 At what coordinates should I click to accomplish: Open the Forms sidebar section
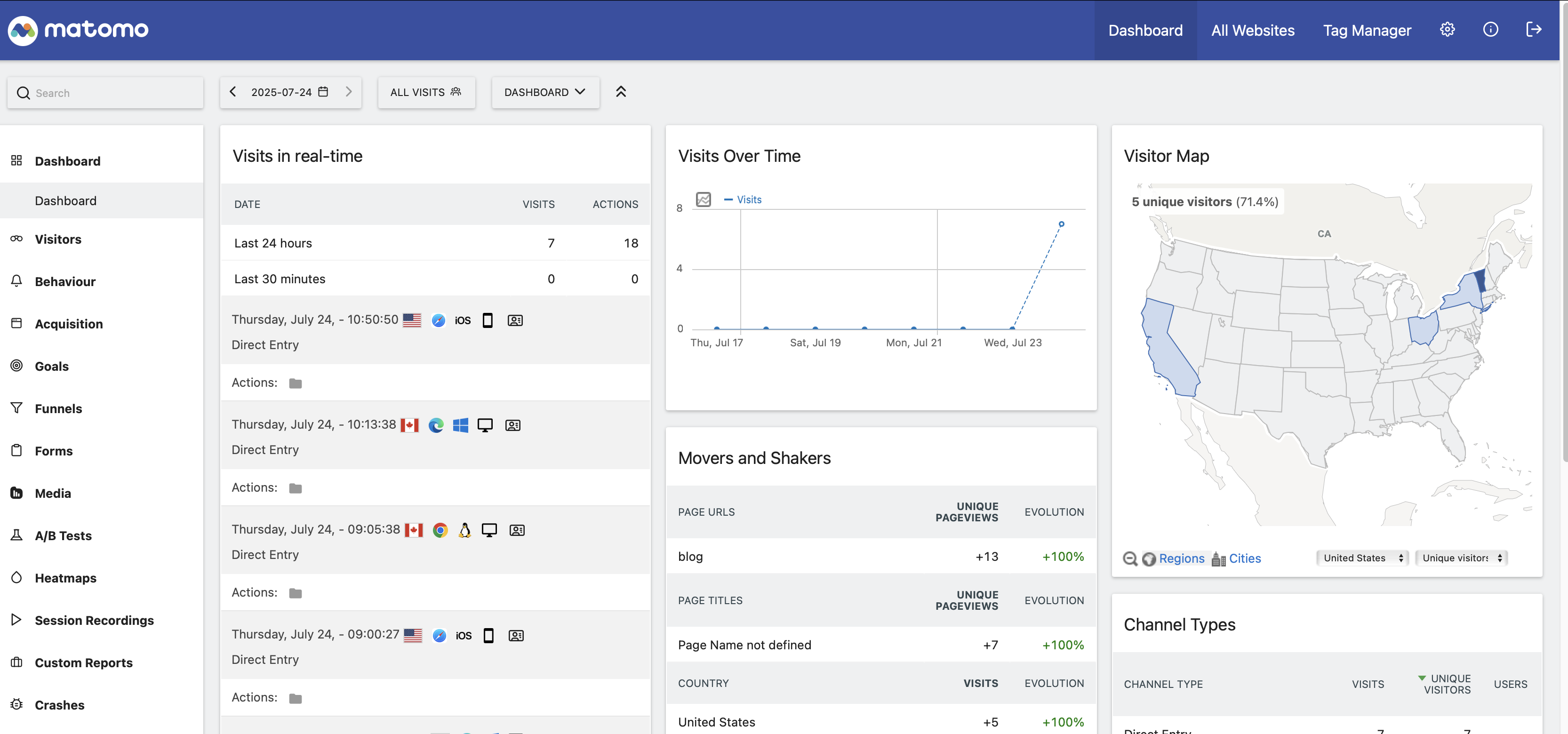pos(54,451)
